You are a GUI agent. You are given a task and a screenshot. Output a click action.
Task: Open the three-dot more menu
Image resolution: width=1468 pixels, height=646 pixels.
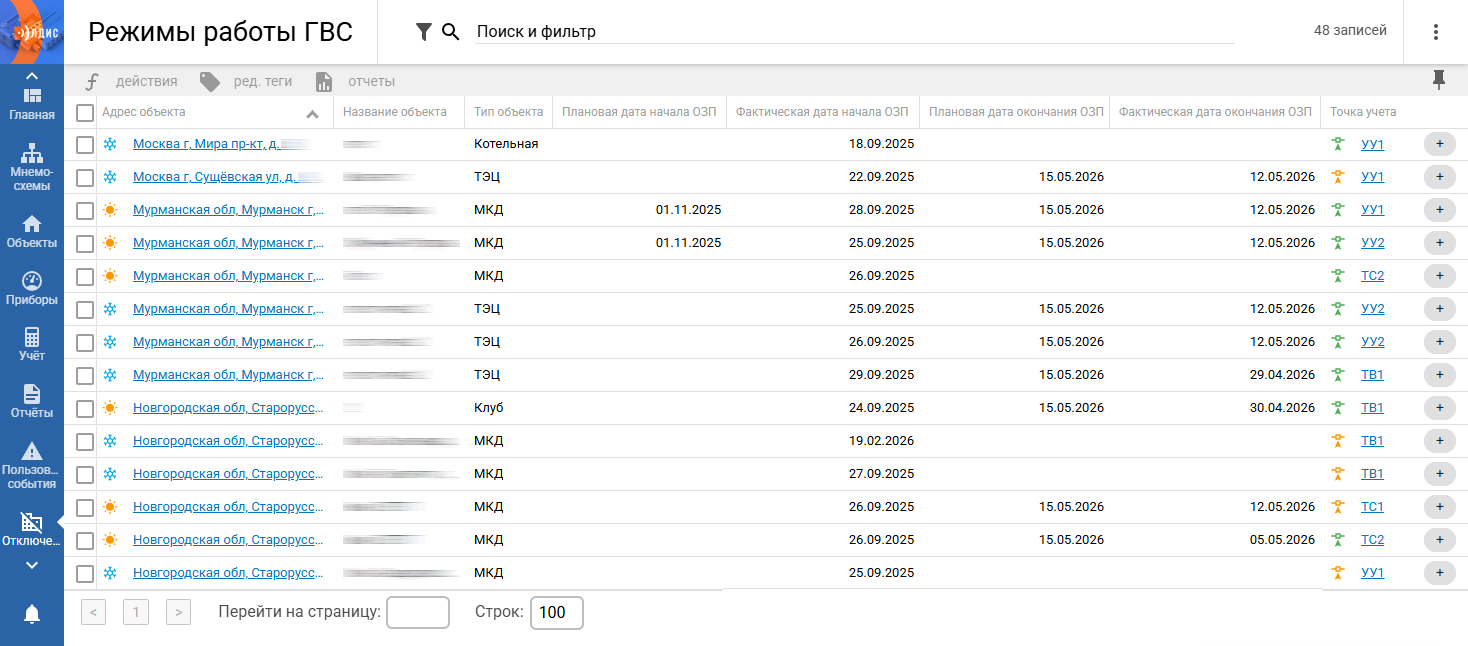click(x=1436, y=32)
